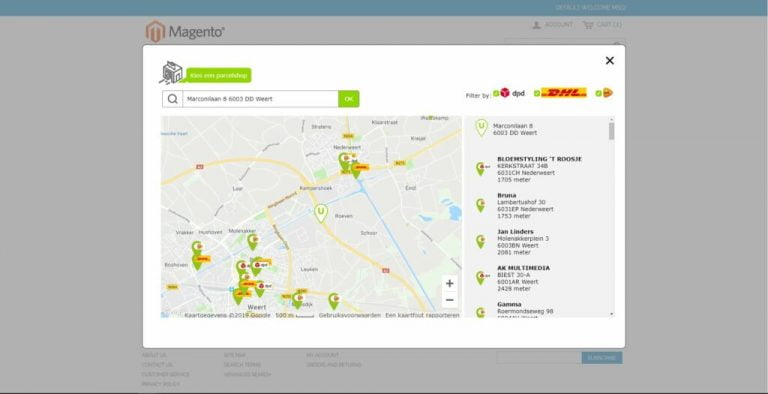Toggle the dpd filter checkbox

pos(496,93)
